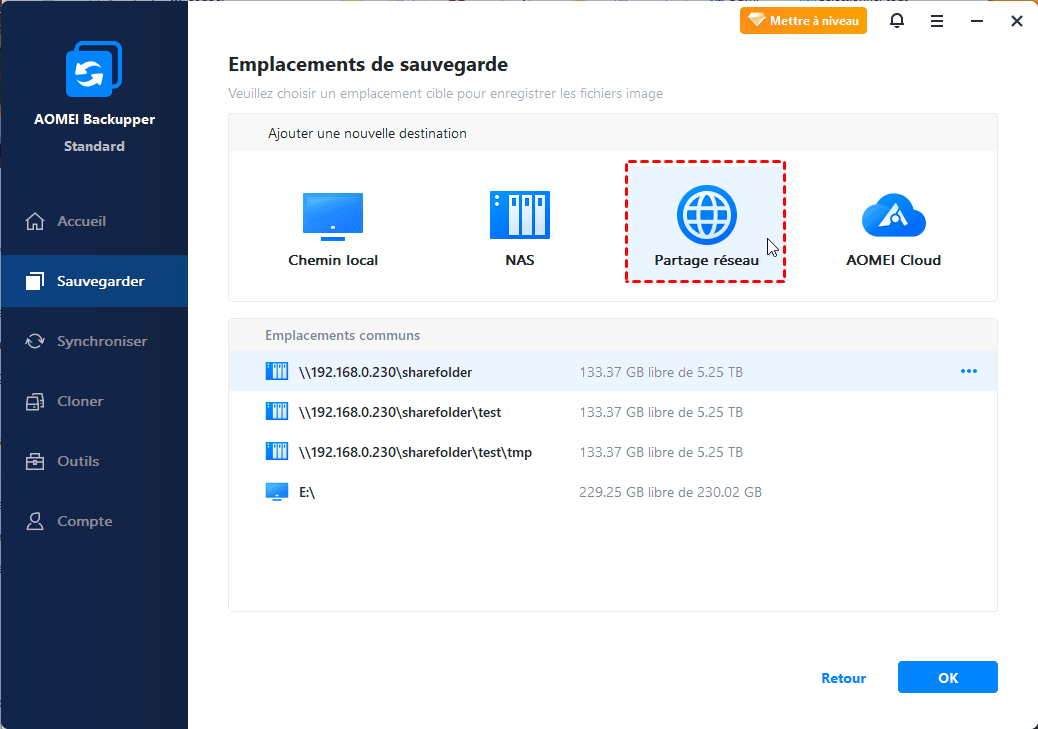Confirm with the OK button
1038x729 pixels.
(947, 677)
